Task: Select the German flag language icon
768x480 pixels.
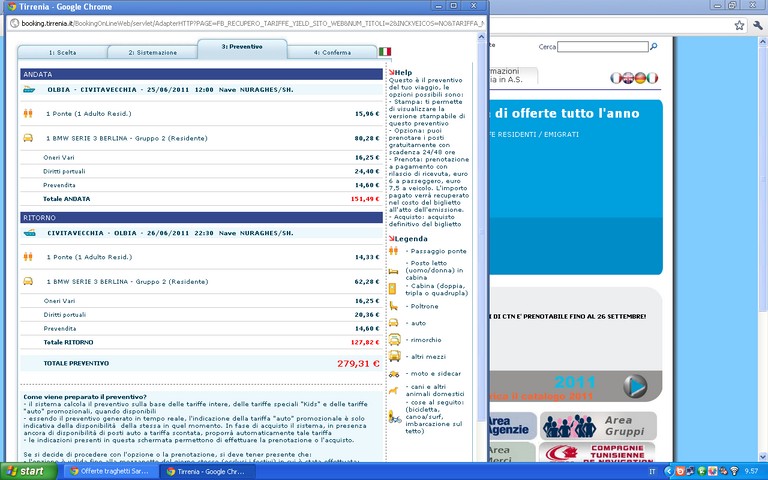Action: coord(641,77)
